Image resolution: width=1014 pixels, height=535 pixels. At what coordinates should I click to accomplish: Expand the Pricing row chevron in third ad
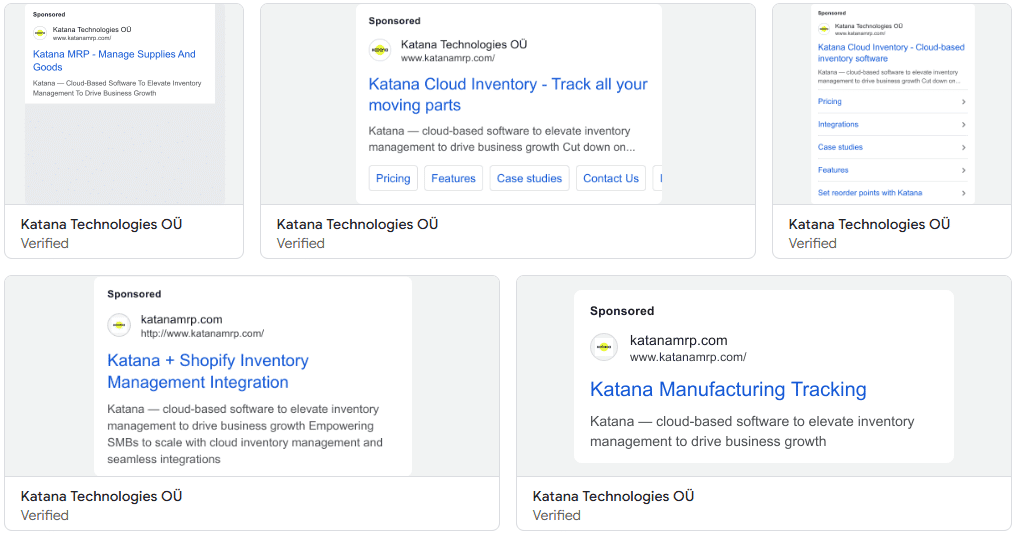tap(963, 102)
